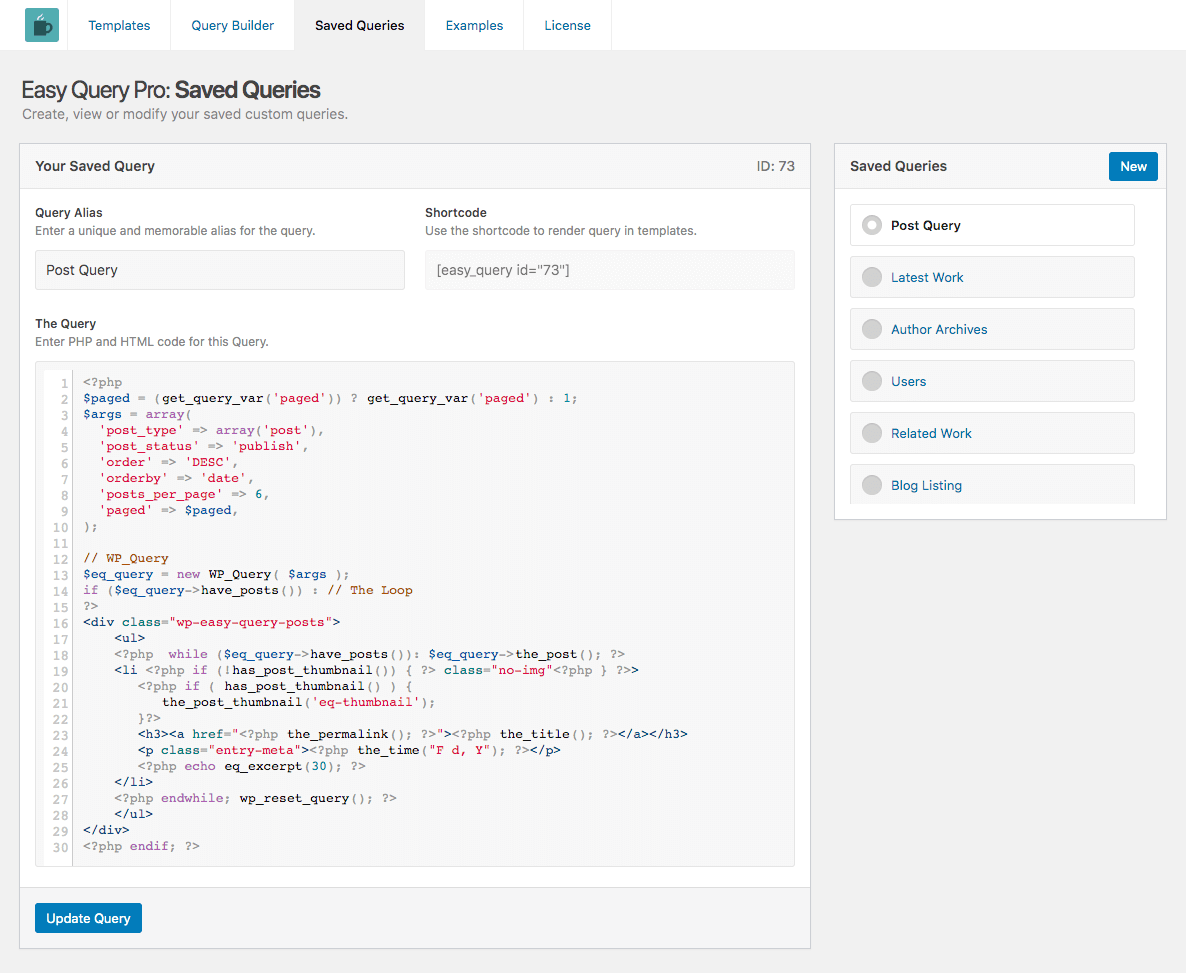1186x973 pixels.
Task: Open the Author Archives saved query link
Action: pyautogui.click(x=939, y=329)
